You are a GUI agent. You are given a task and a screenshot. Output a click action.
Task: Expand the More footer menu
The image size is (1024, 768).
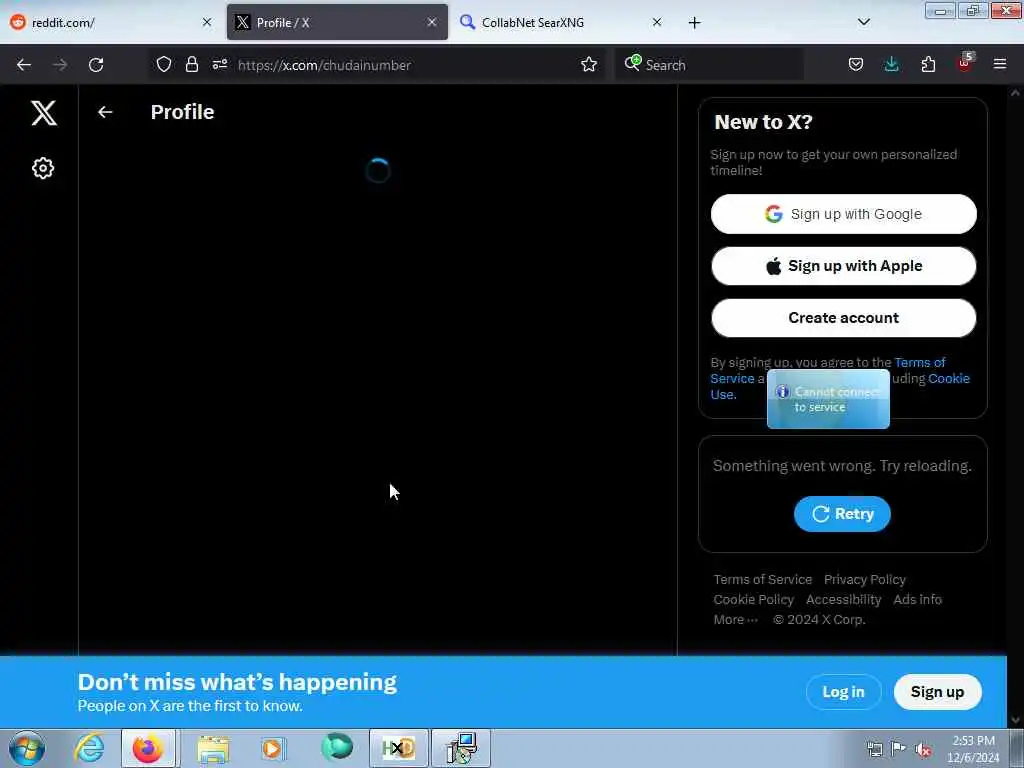coord(735,620)
